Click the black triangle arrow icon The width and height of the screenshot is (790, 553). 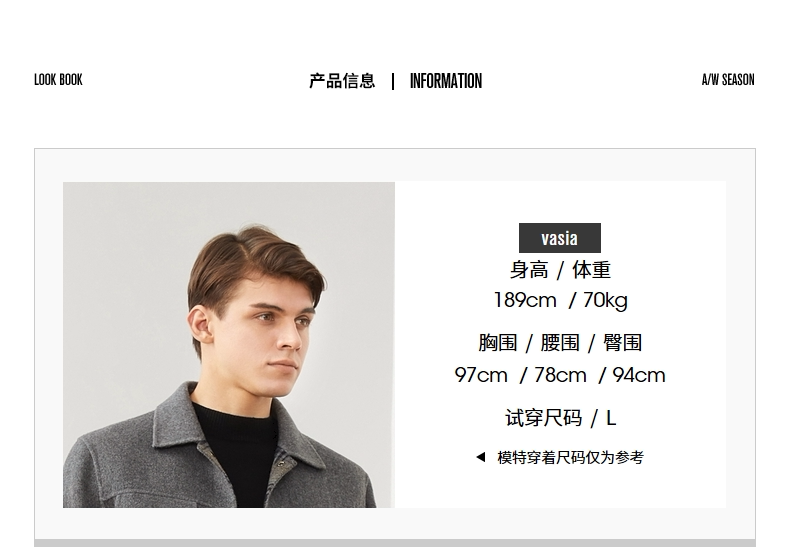click(481, 457)
